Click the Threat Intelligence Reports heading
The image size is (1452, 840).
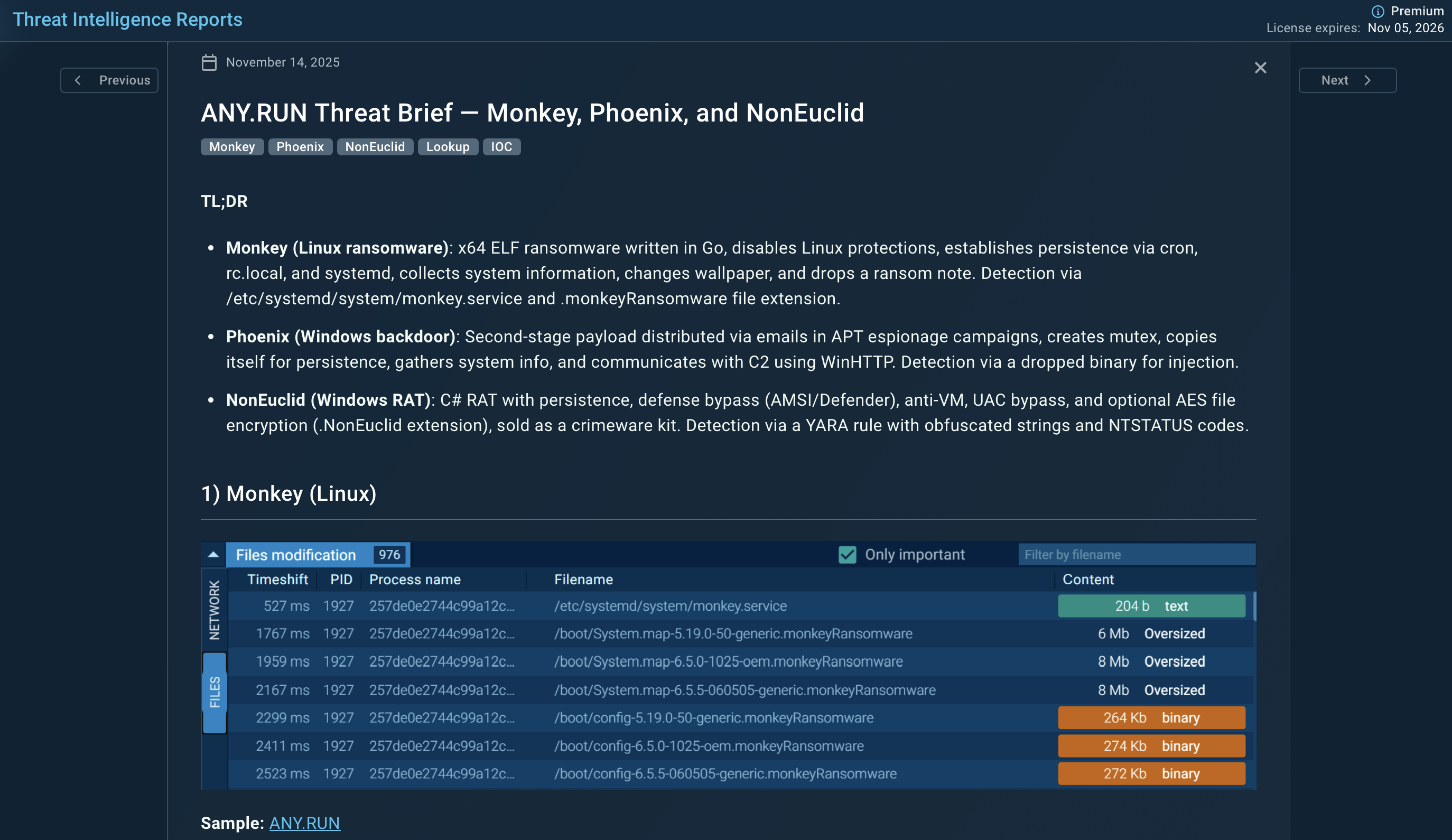[x=127, y=20]
